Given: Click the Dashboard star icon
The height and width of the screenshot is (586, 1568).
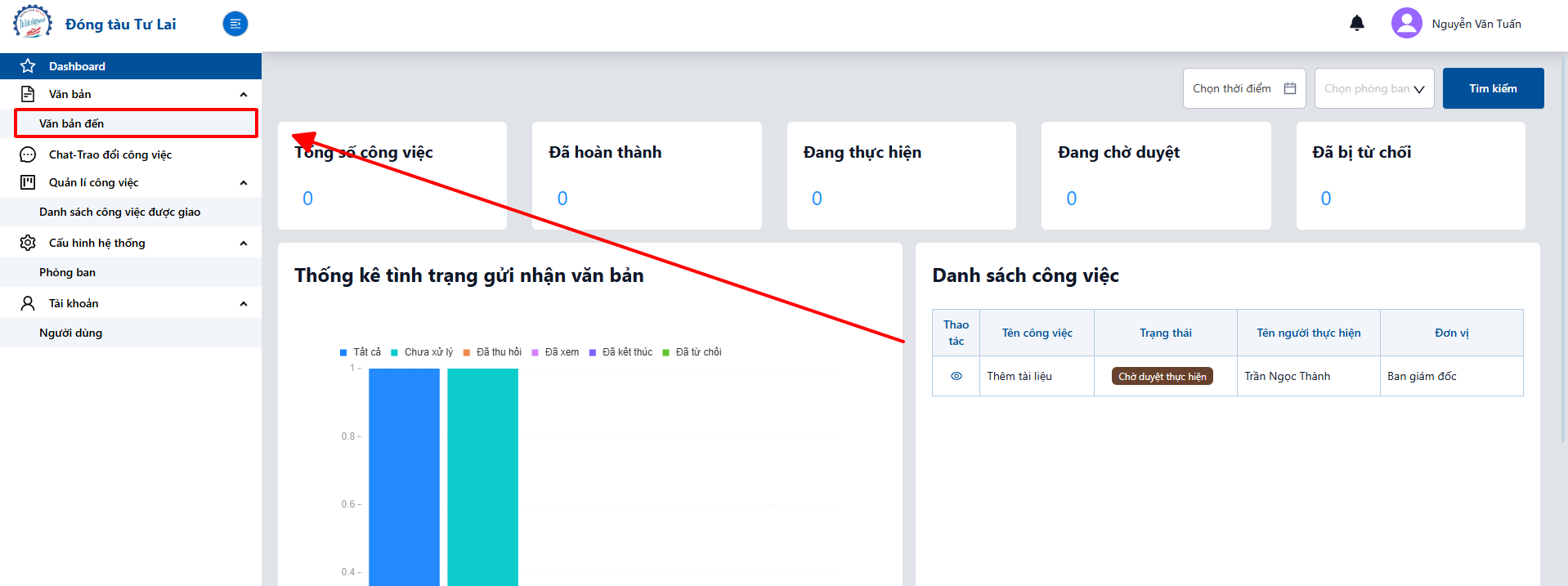Looking at the screenshot, I should [x=28, y=66].
